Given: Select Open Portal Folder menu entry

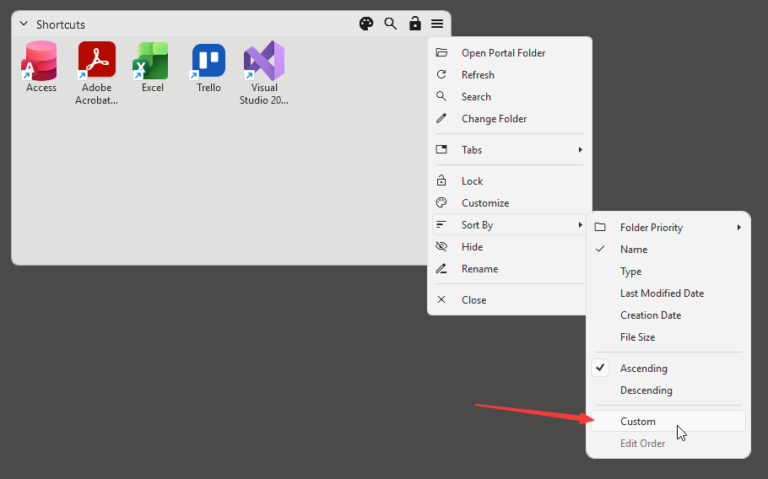Looking at the screenshot, I should pos(510,53).
